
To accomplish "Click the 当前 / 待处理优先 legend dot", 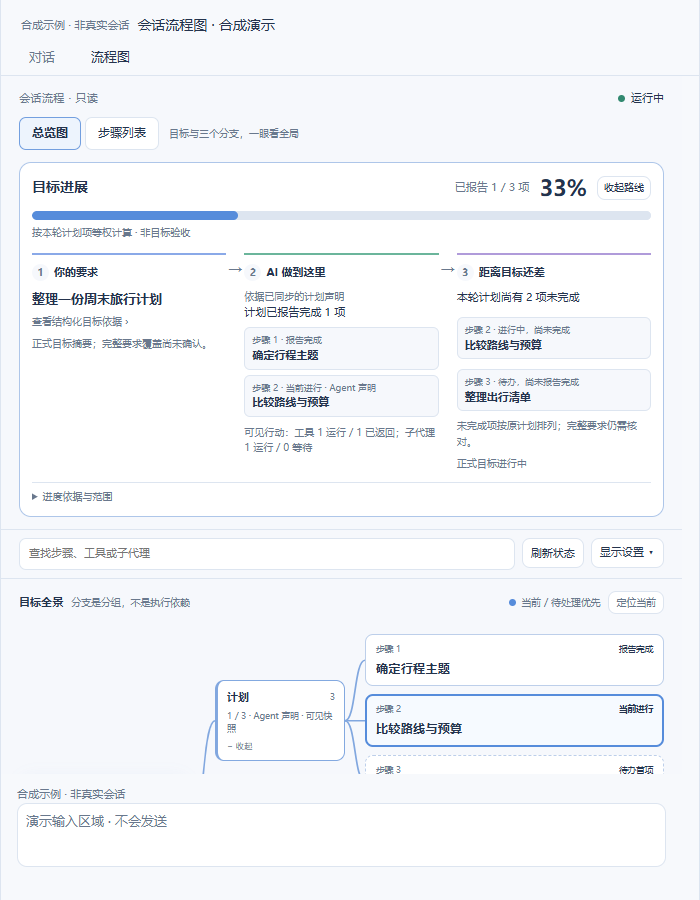I will 512,603.
